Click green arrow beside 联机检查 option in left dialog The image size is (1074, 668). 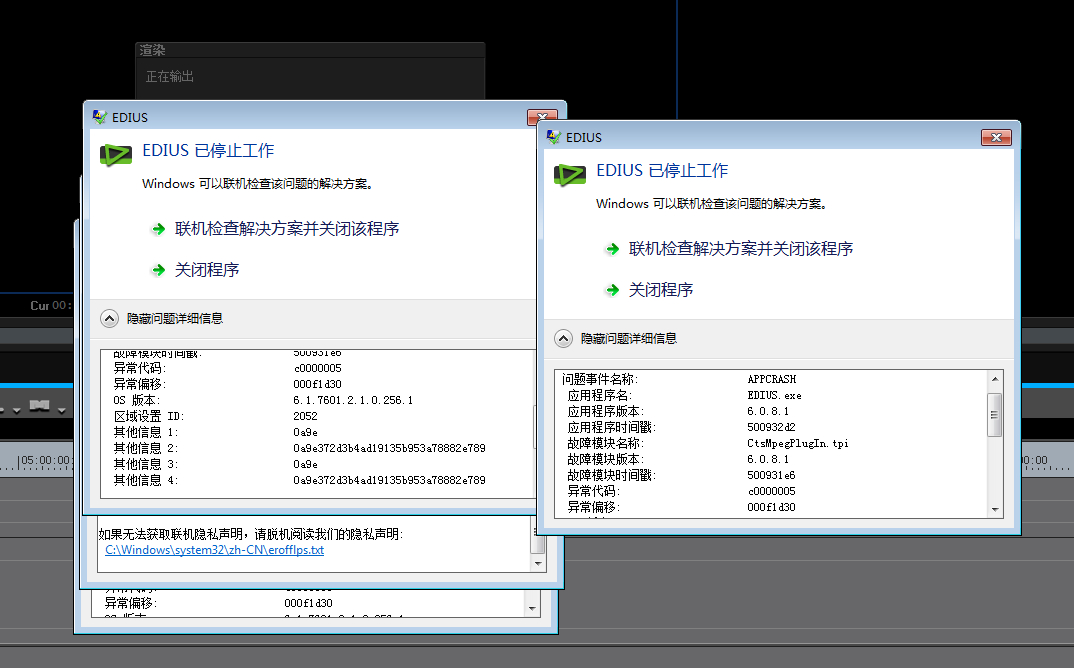[158, 230]
